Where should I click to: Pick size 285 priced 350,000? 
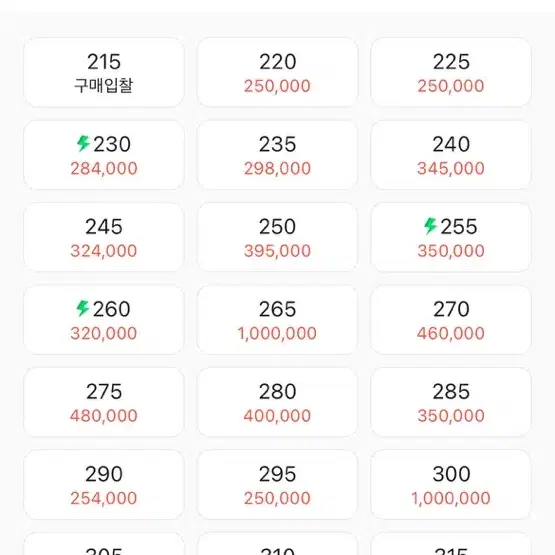[x=451, y=402]
